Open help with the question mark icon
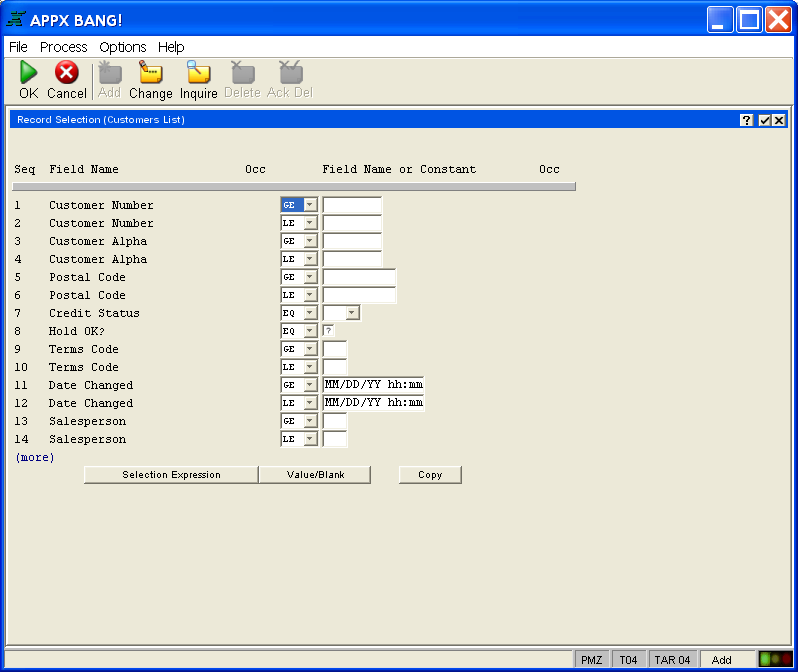798x672 pixels. 746,120
